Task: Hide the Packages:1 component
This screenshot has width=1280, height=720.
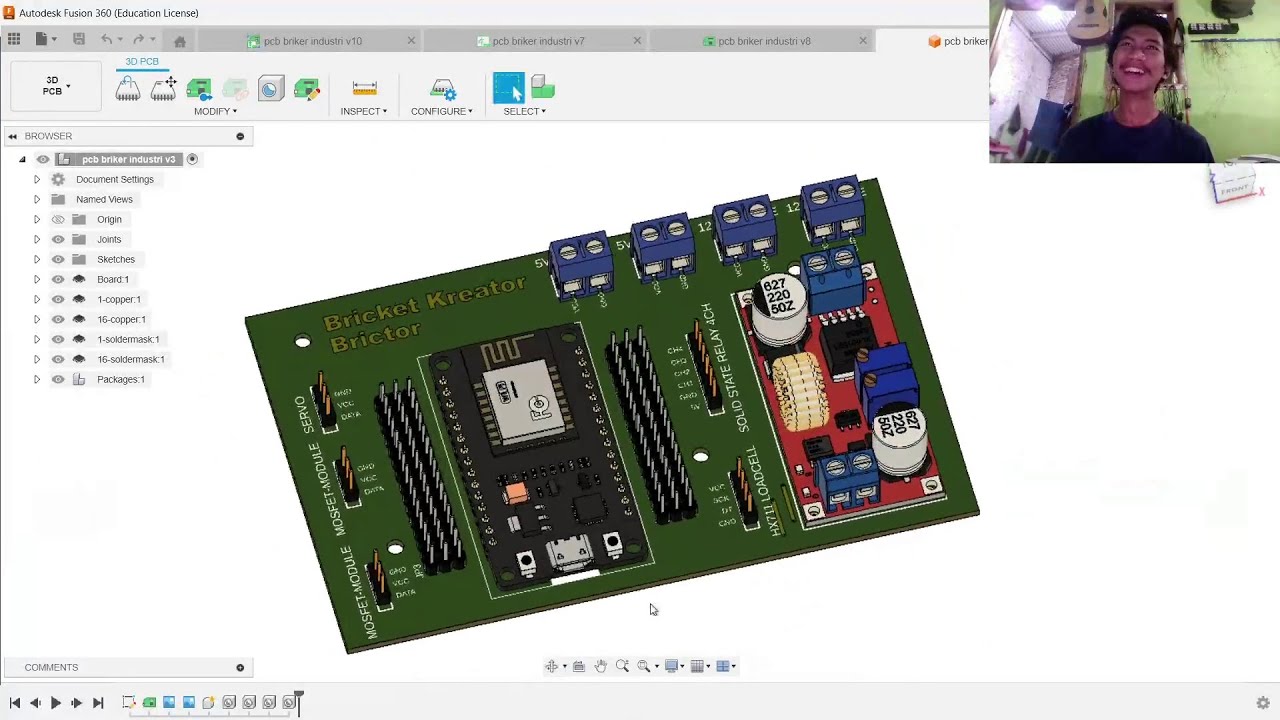Action: pos(58,379)
